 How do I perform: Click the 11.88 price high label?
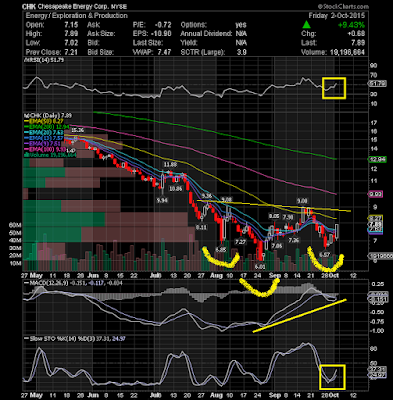point(170,165)
